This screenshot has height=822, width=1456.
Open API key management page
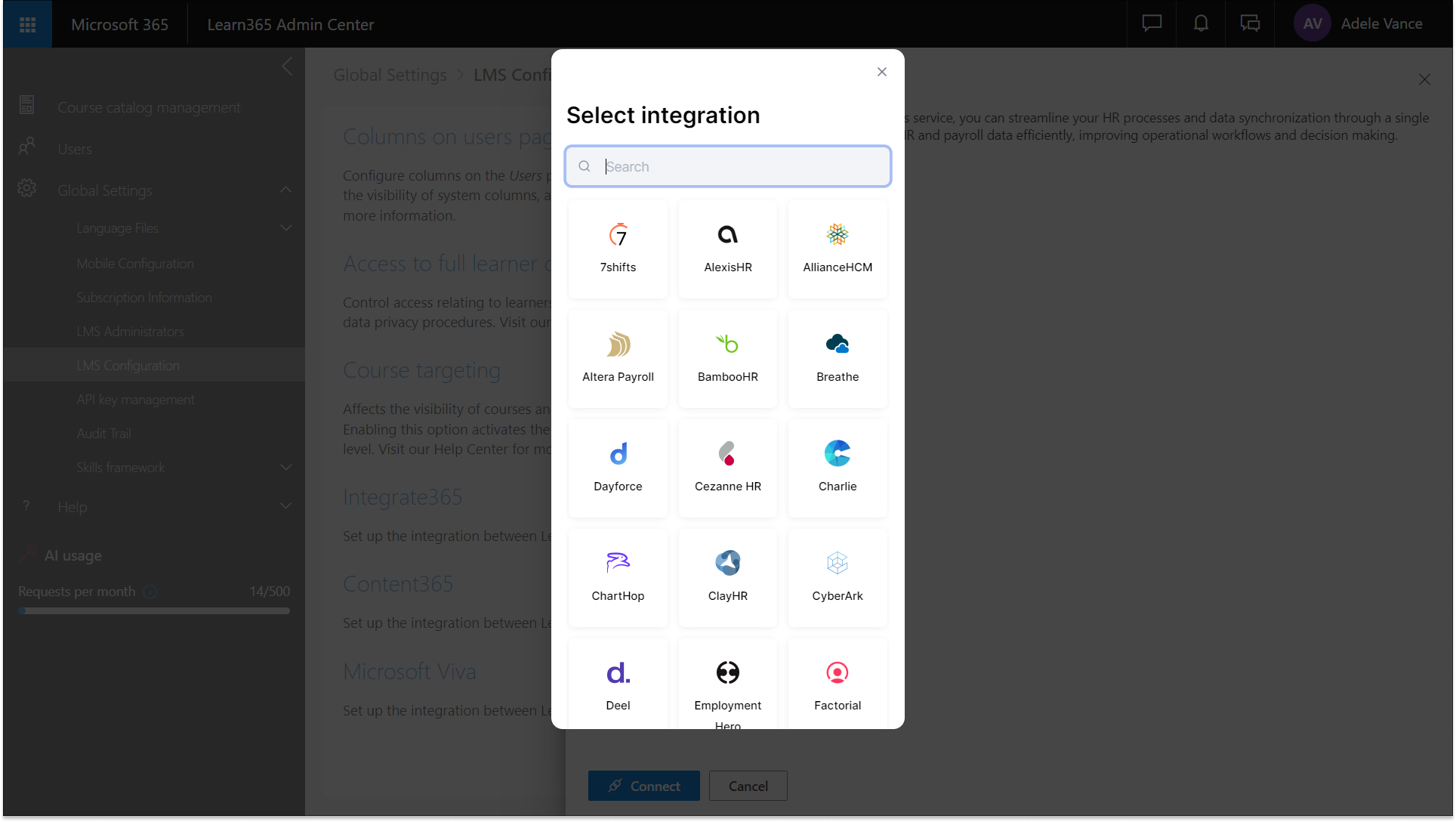136,400
